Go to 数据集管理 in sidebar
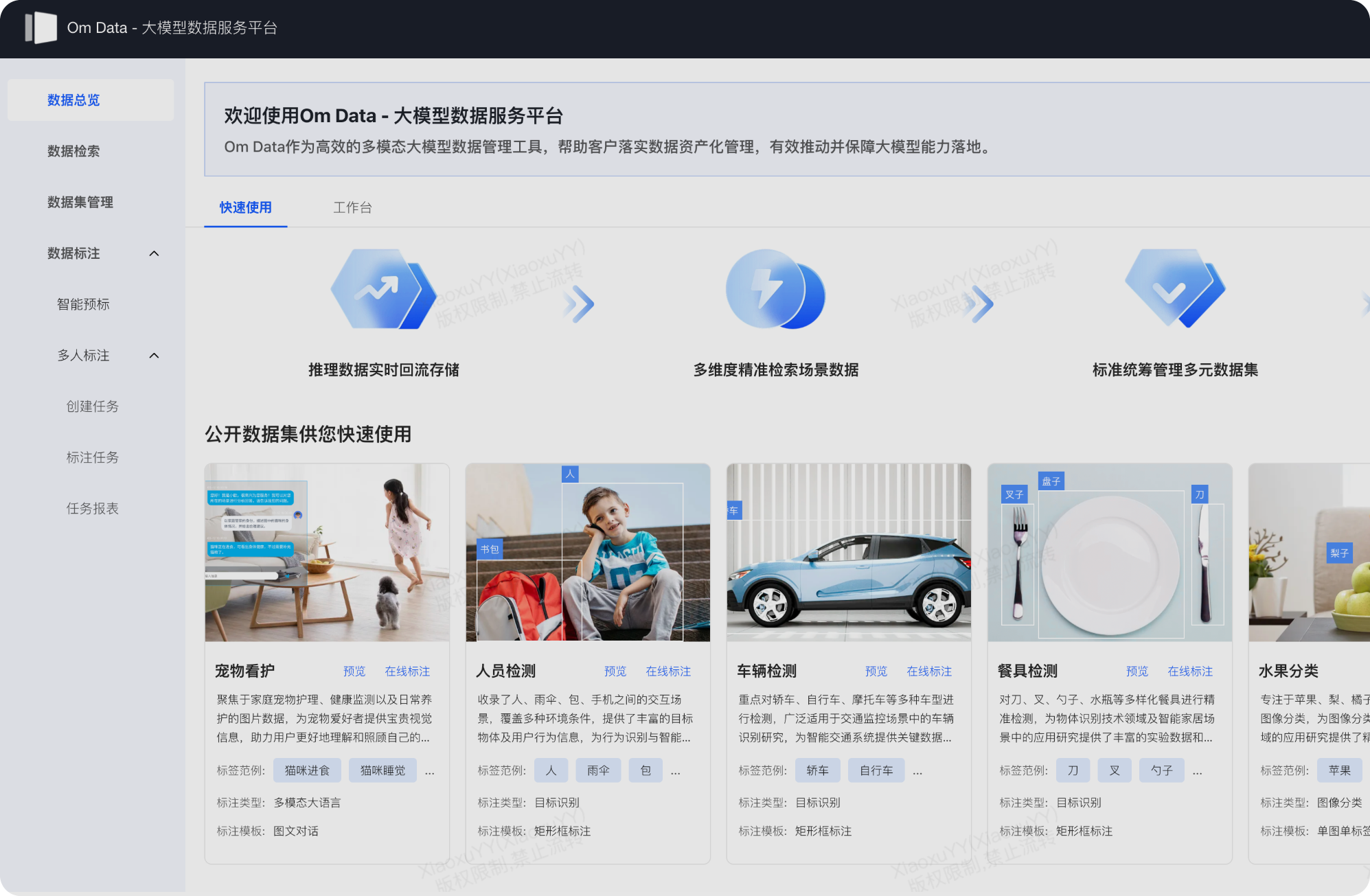 (x=80, y=202)
